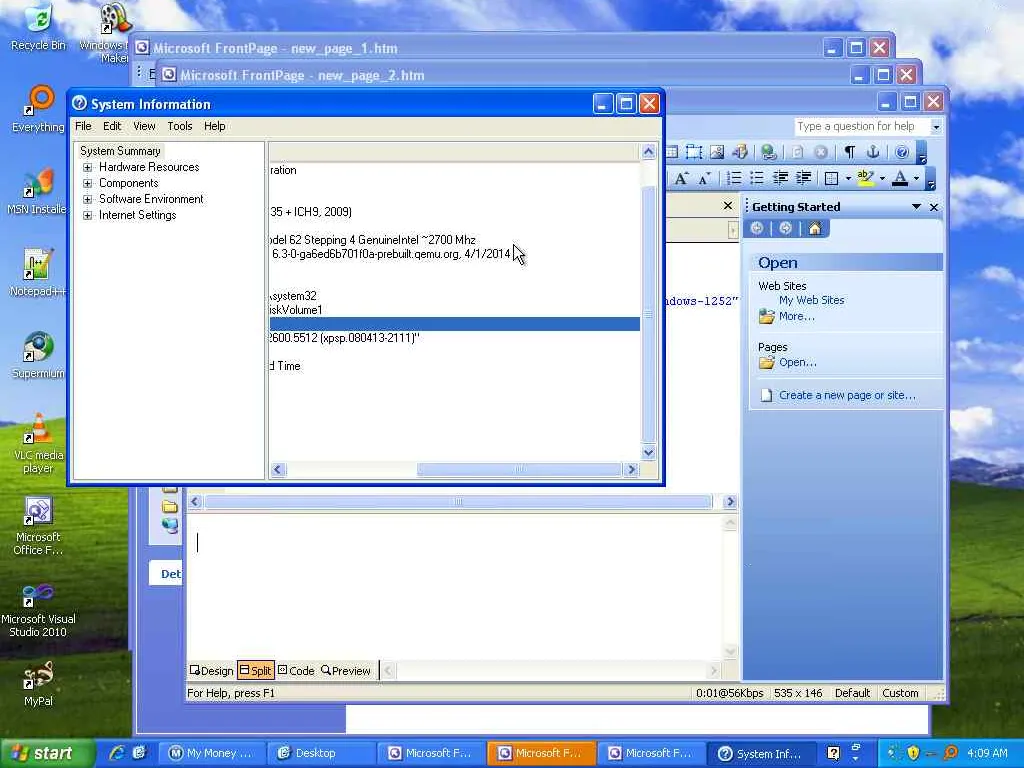Click the Insert Layer icon in FrontPage toolbar
This screenshot has width=1024, height=768.
[x=694, y=152]
